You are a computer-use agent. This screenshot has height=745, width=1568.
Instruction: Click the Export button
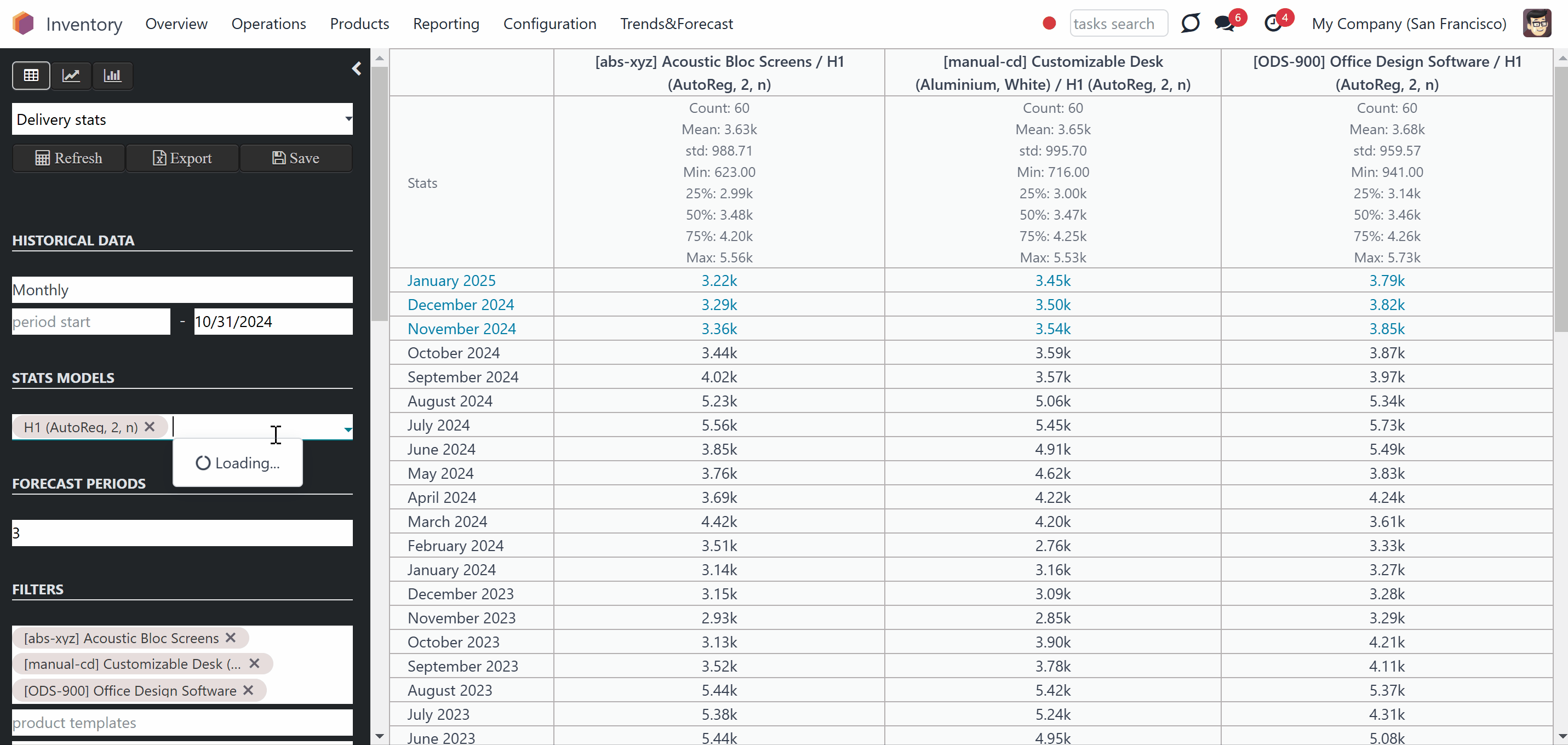point(182,158)
